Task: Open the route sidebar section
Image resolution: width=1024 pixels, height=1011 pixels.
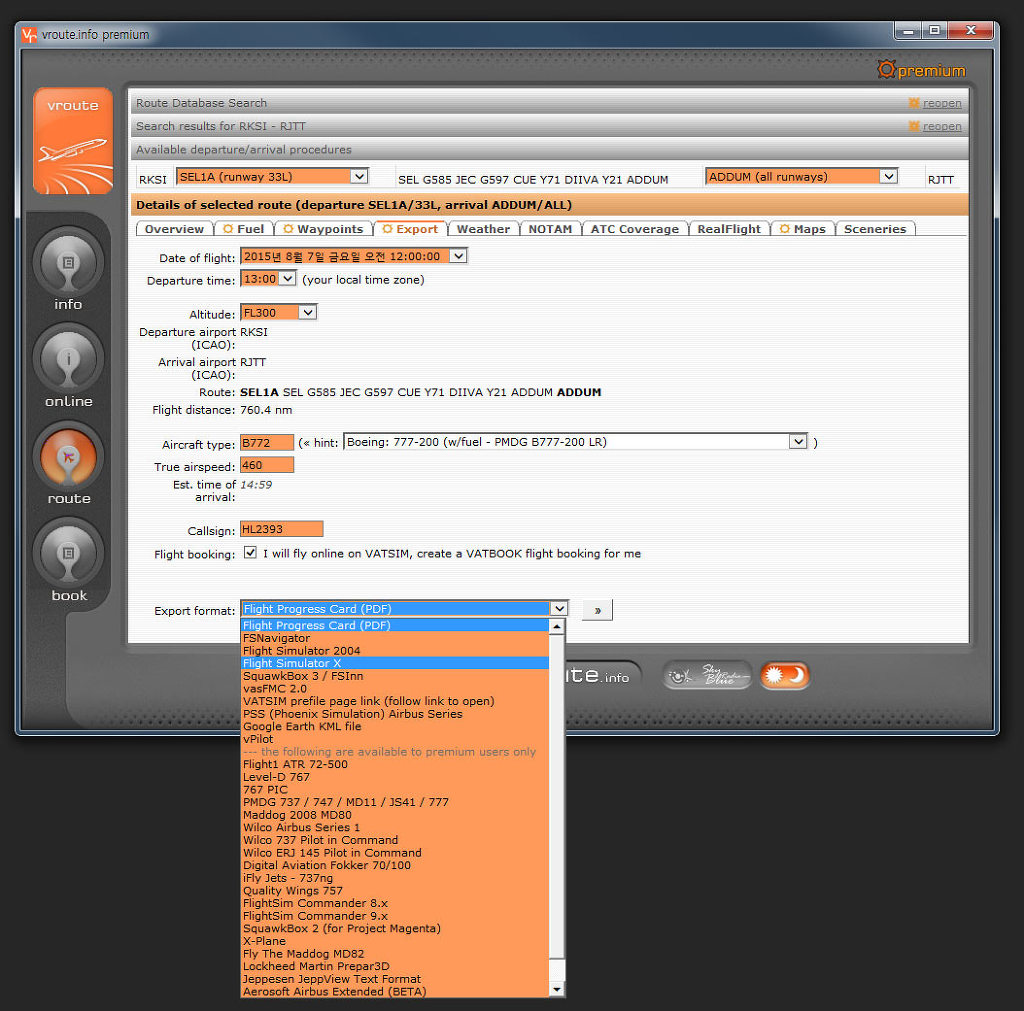Action: (x=68, y=457)
